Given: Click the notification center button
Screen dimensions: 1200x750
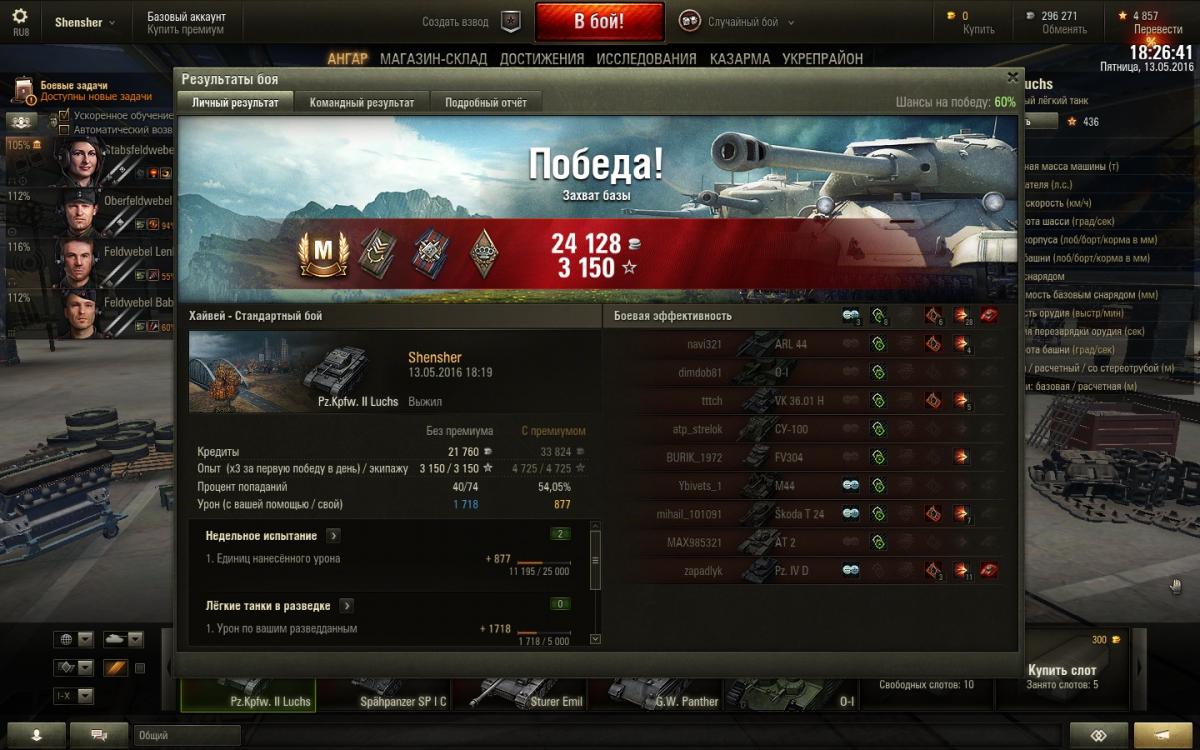Looking at the screenshot, I should tap(1164, 735).
